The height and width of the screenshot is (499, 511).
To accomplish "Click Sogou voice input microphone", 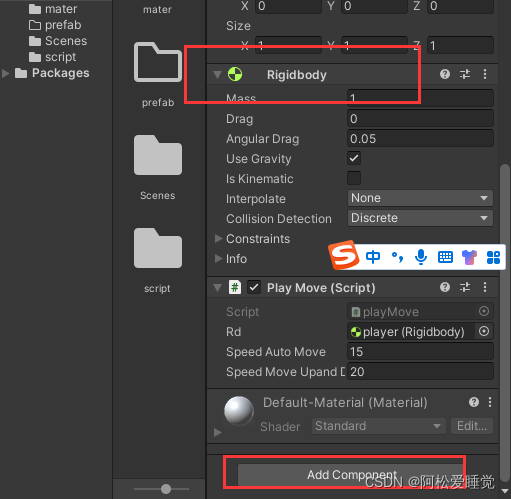I will click(421, 257).
